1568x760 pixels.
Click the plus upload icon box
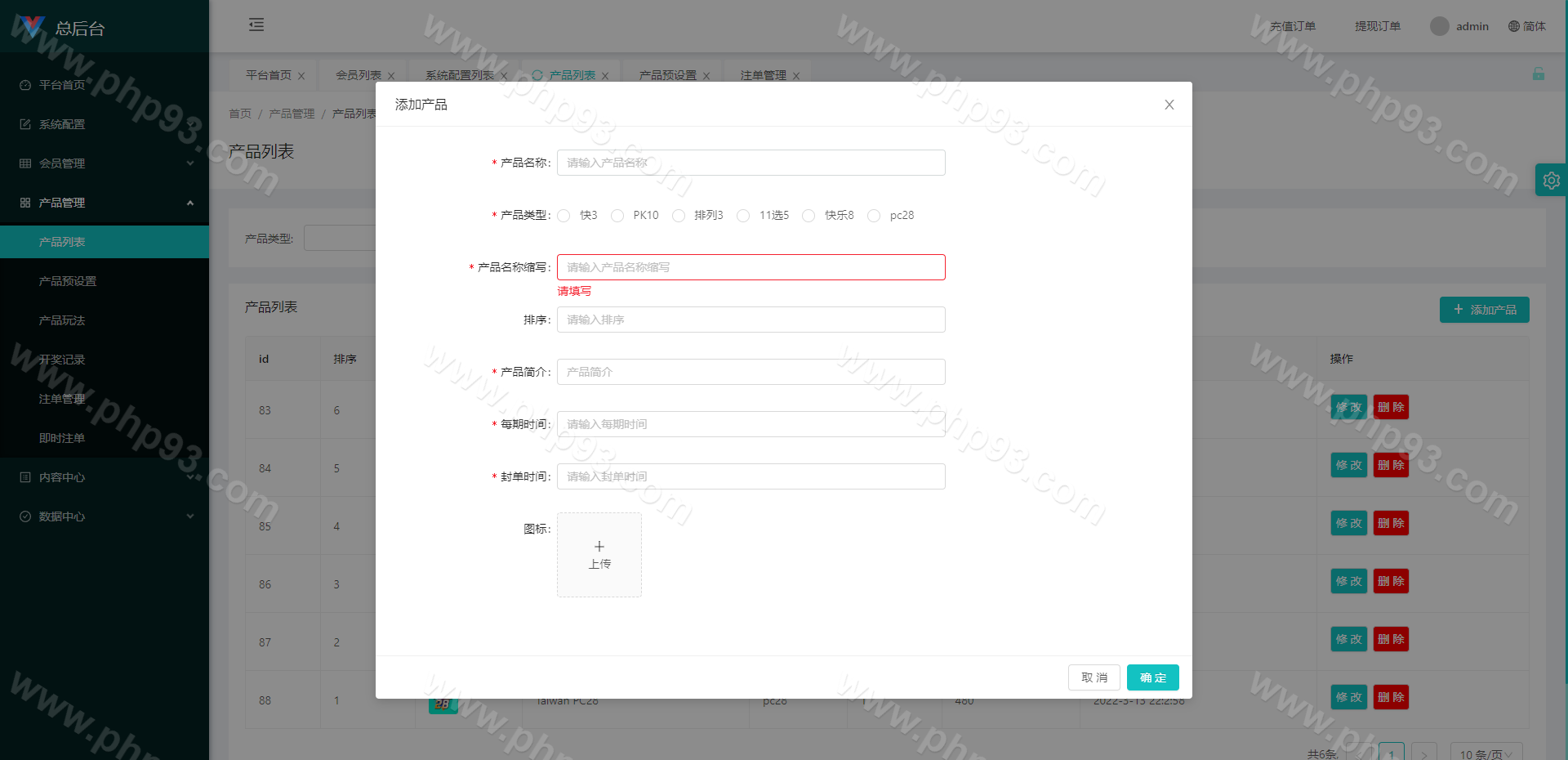pos(599,555)
